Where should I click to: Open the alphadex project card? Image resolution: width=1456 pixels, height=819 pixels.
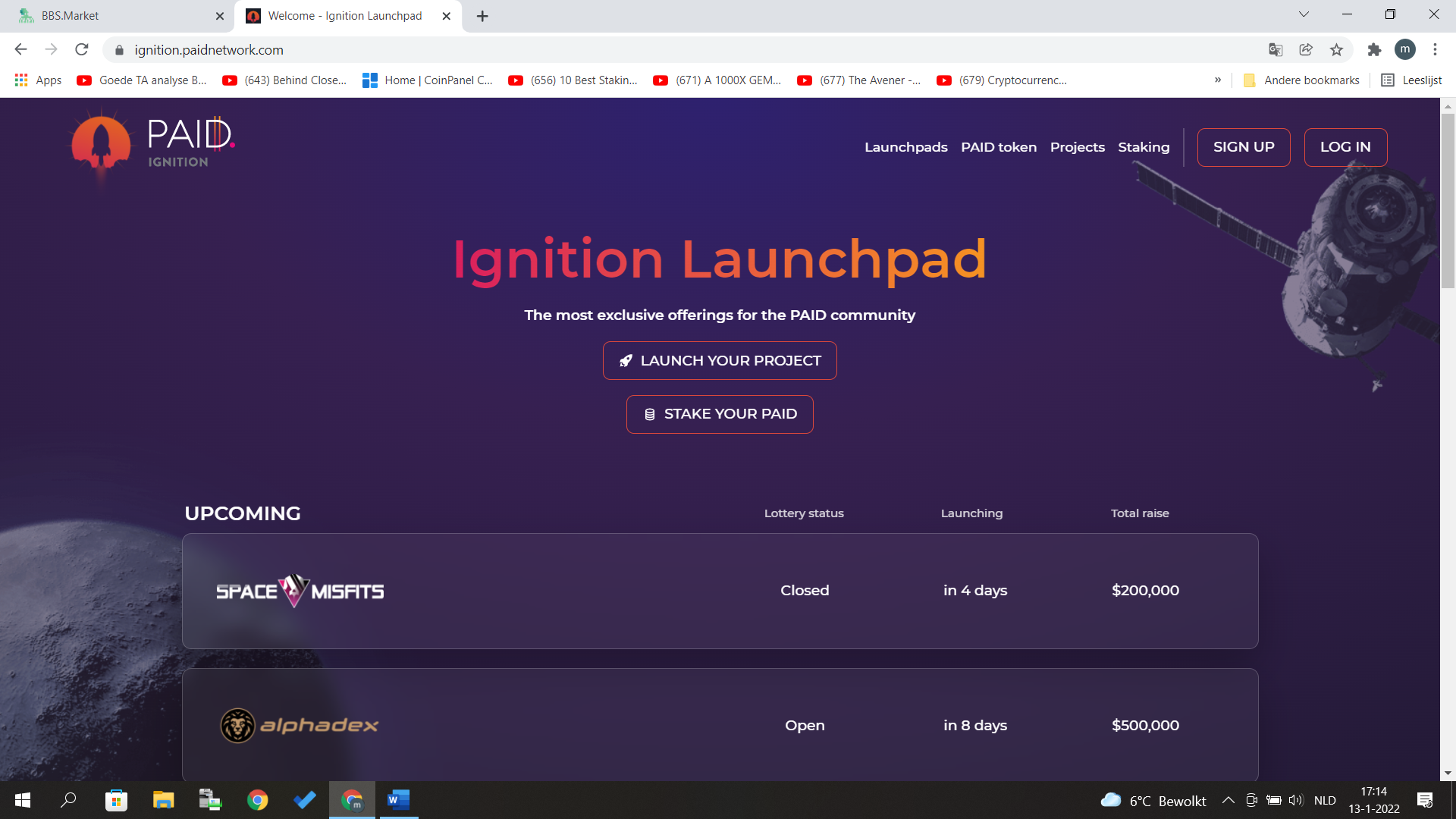[720, 725]
